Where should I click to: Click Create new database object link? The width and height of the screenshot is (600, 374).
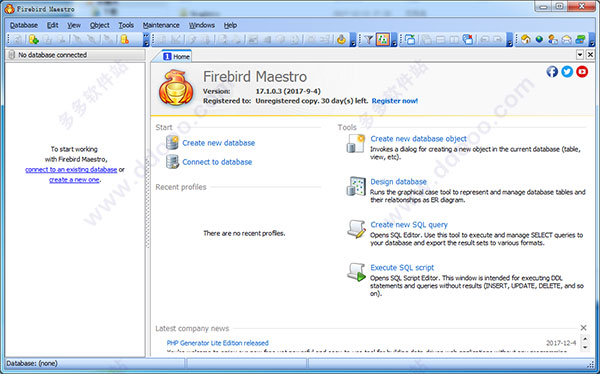pos(419,139)
